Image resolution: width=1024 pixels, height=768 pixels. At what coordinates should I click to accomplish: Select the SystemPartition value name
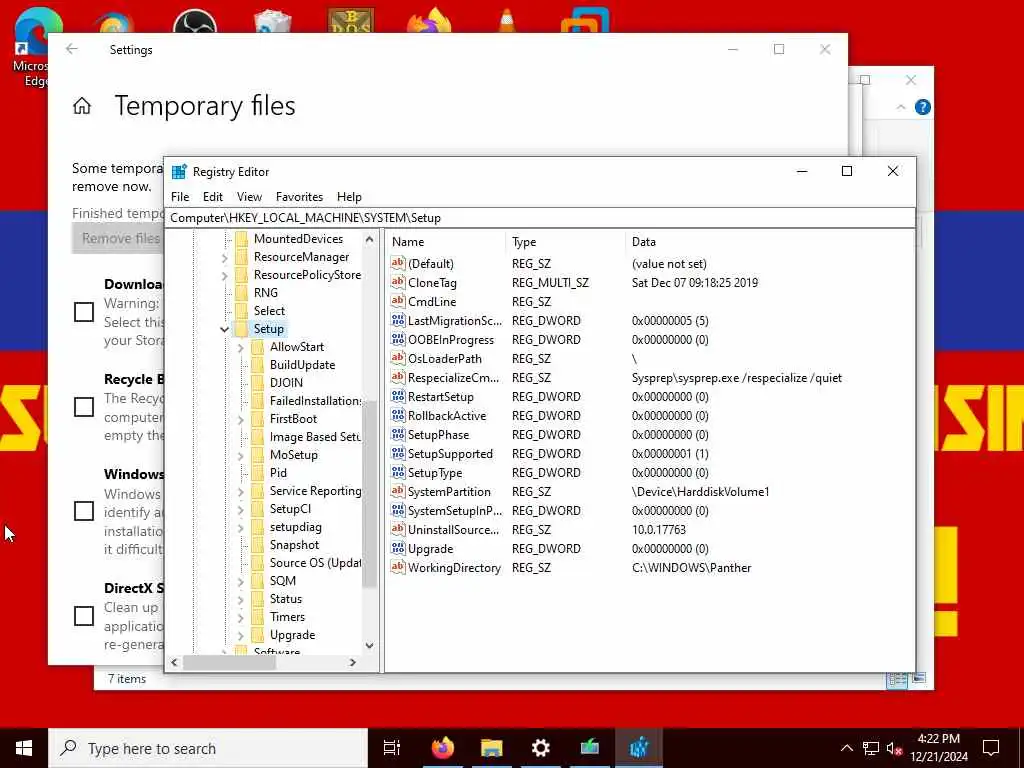pyautogui.click(x=449, y=491)
